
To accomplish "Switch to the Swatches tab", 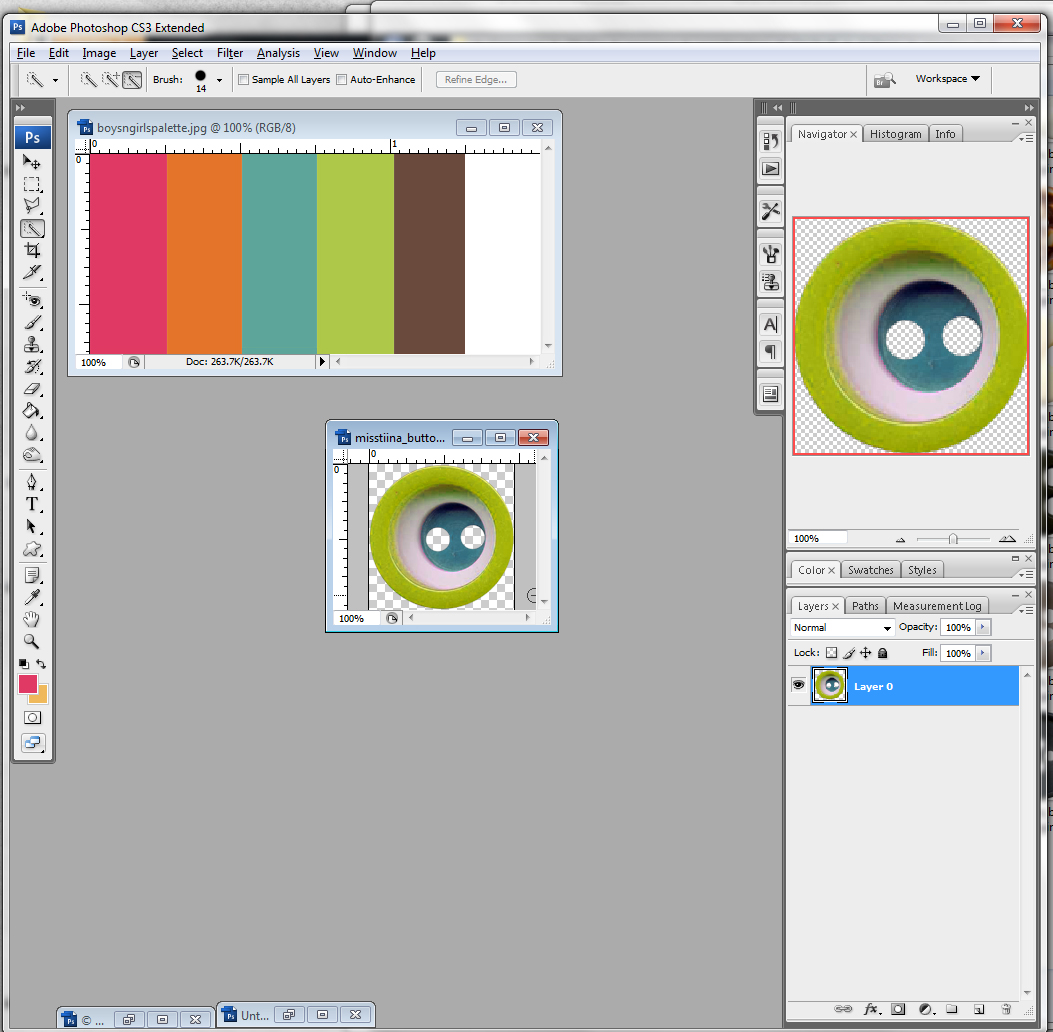I will pos(870,569).
